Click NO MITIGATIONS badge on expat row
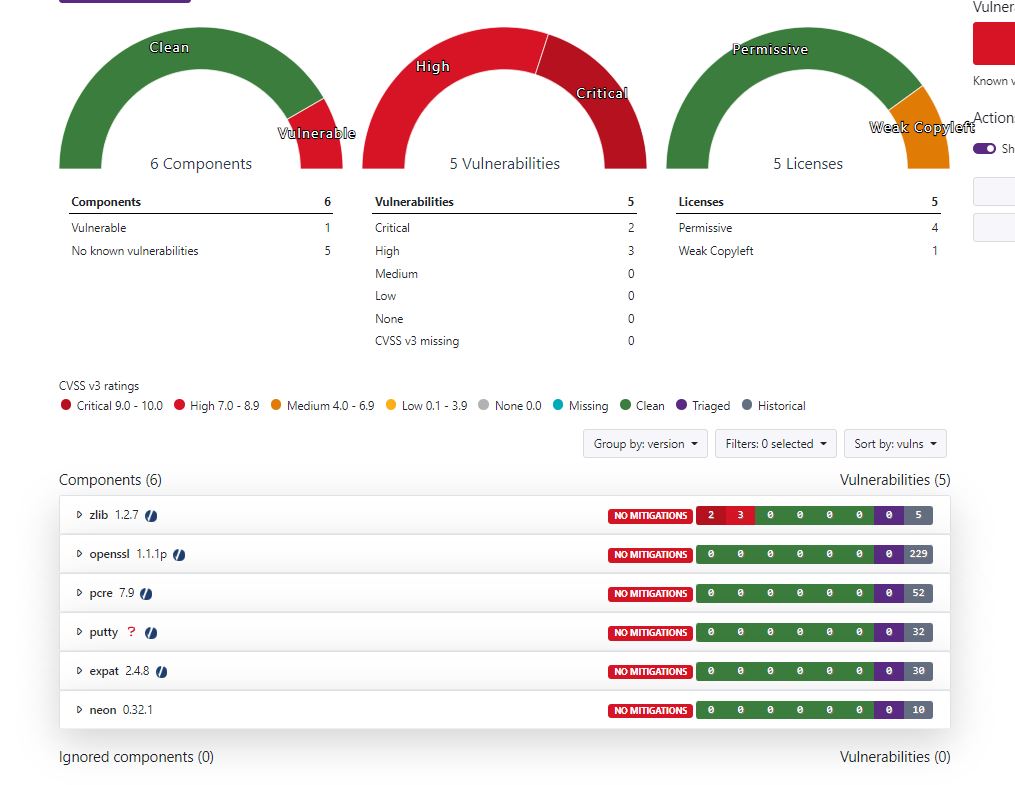The width and height of the screenshot is (1015, 785). (650, 672)
